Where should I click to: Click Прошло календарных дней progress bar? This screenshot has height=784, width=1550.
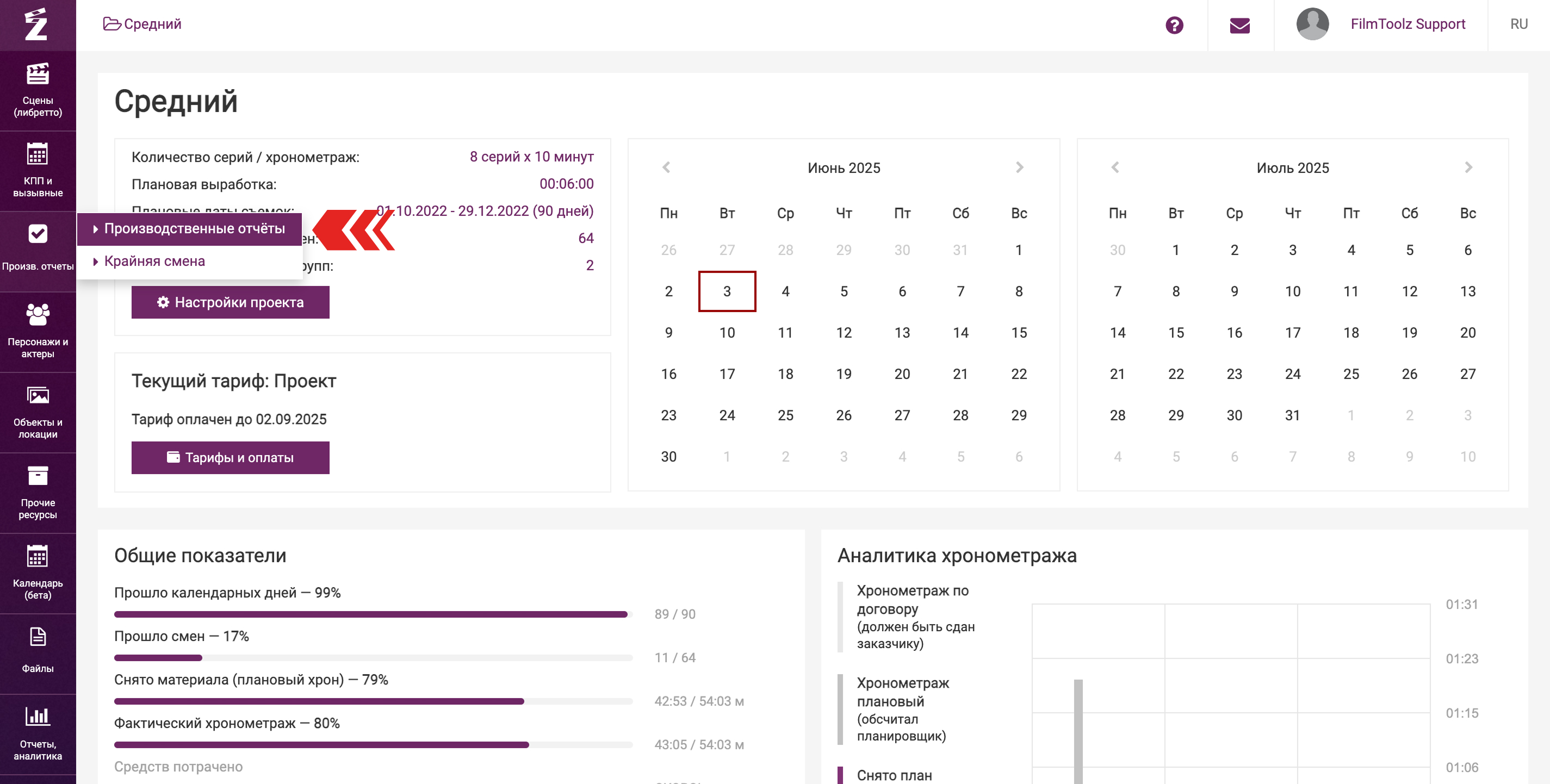[373, 614]
